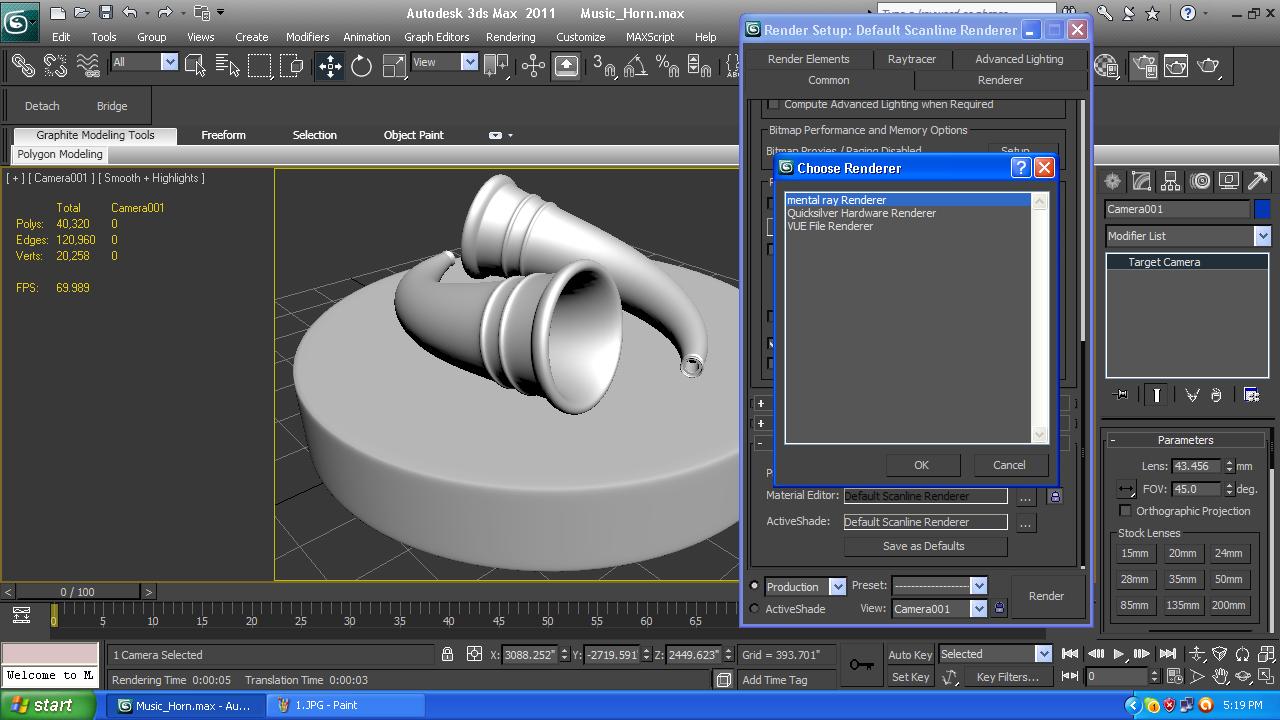
Task: Open the Modifier List dropdown
Action: 1262,235
